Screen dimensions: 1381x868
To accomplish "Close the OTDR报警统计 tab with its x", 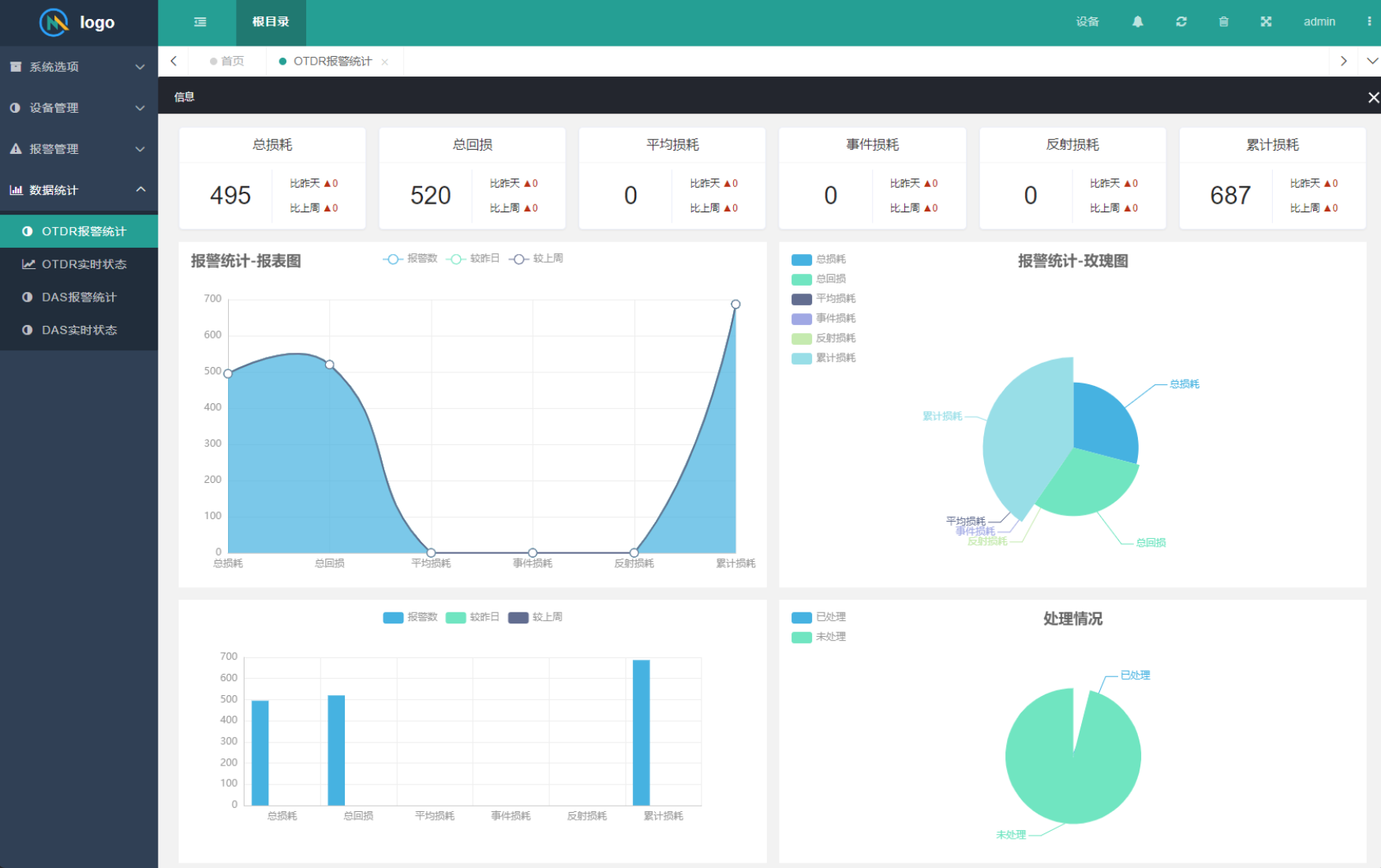I will pos(385,62).
